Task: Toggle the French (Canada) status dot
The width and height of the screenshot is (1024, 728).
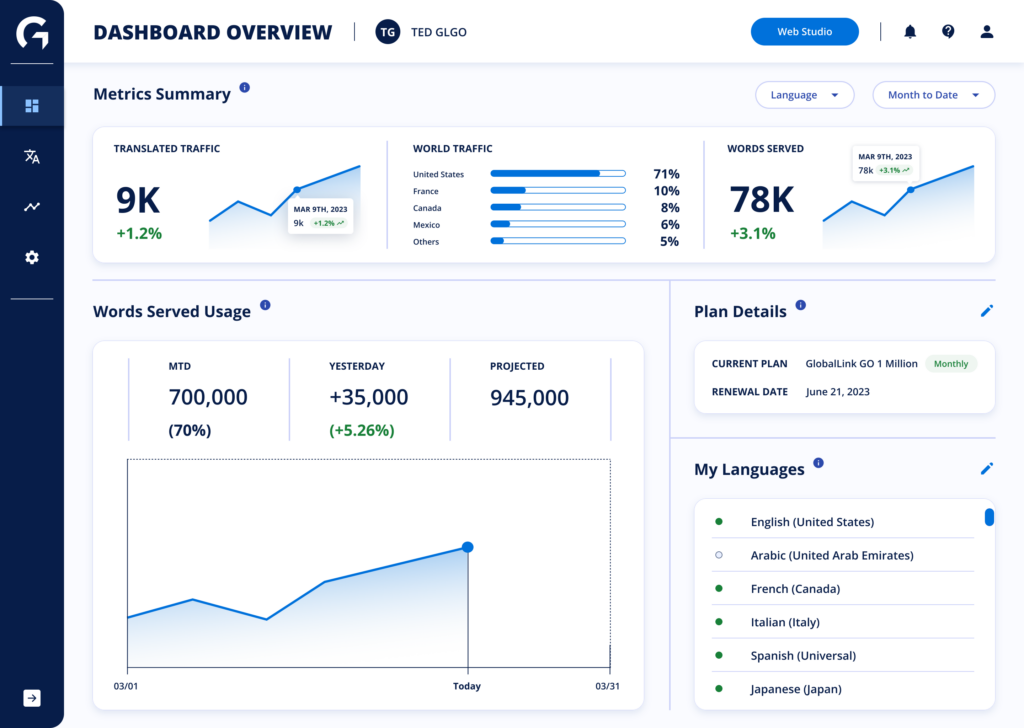Action: pyautogui.click(x=719, y=588)
